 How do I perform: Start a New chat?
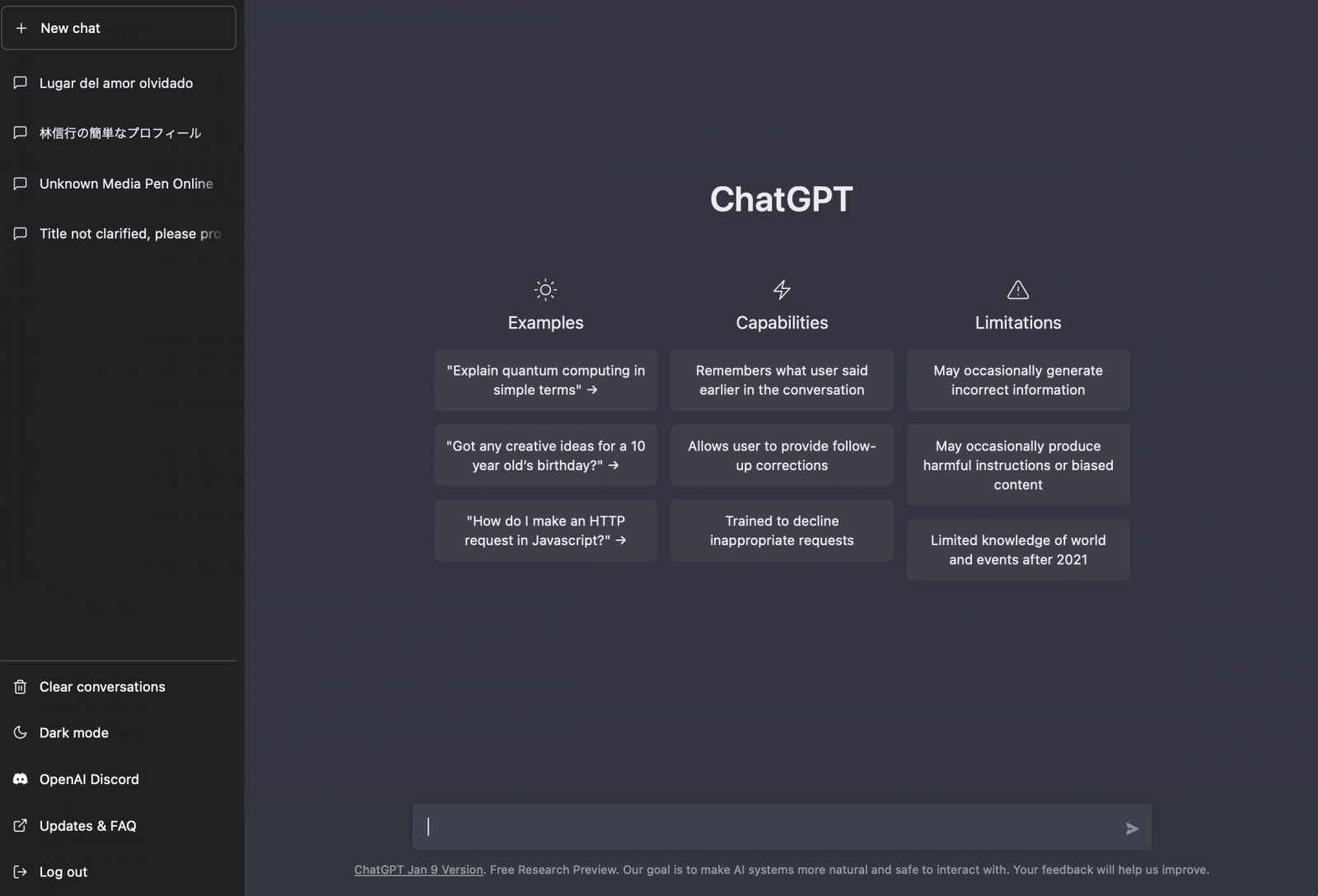point(119,28)
